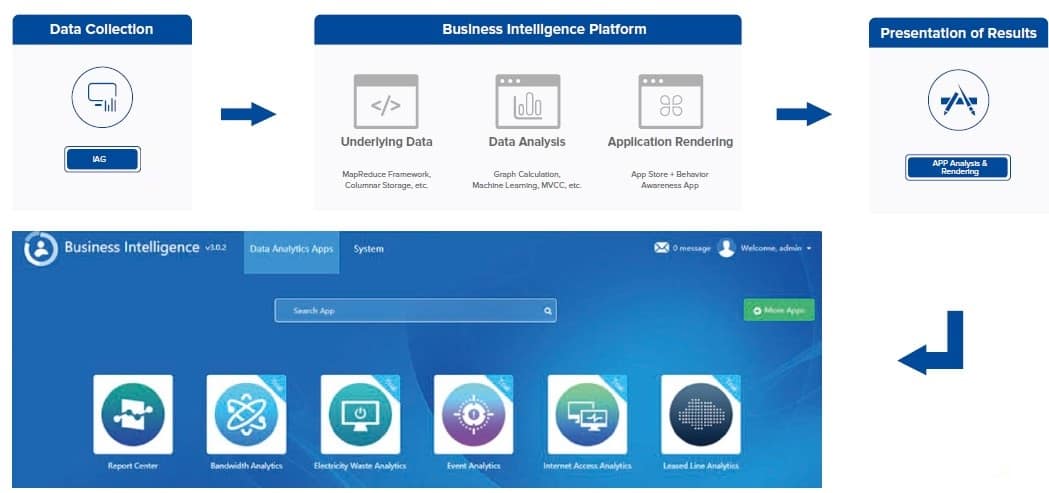The width and height of the screenshot is (1049, 493).
Task: Select the Event Analytics app icon
Action: point(473,415)
